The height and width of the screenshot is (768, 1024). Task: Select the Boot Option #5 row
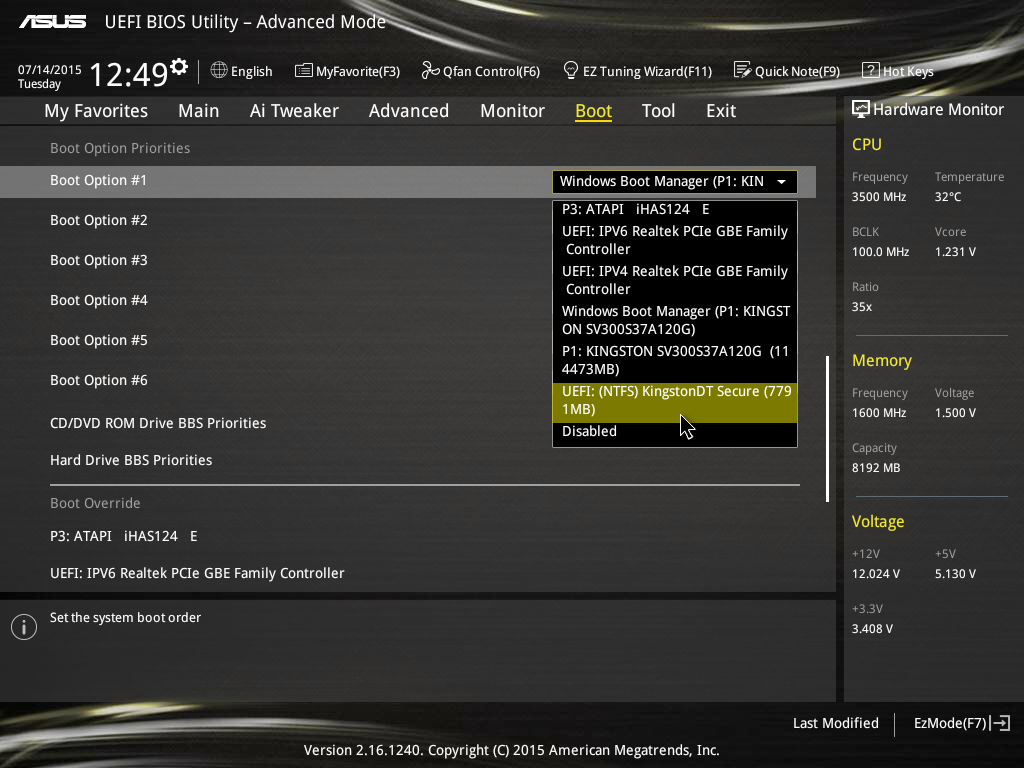click(x=99, y=340)
